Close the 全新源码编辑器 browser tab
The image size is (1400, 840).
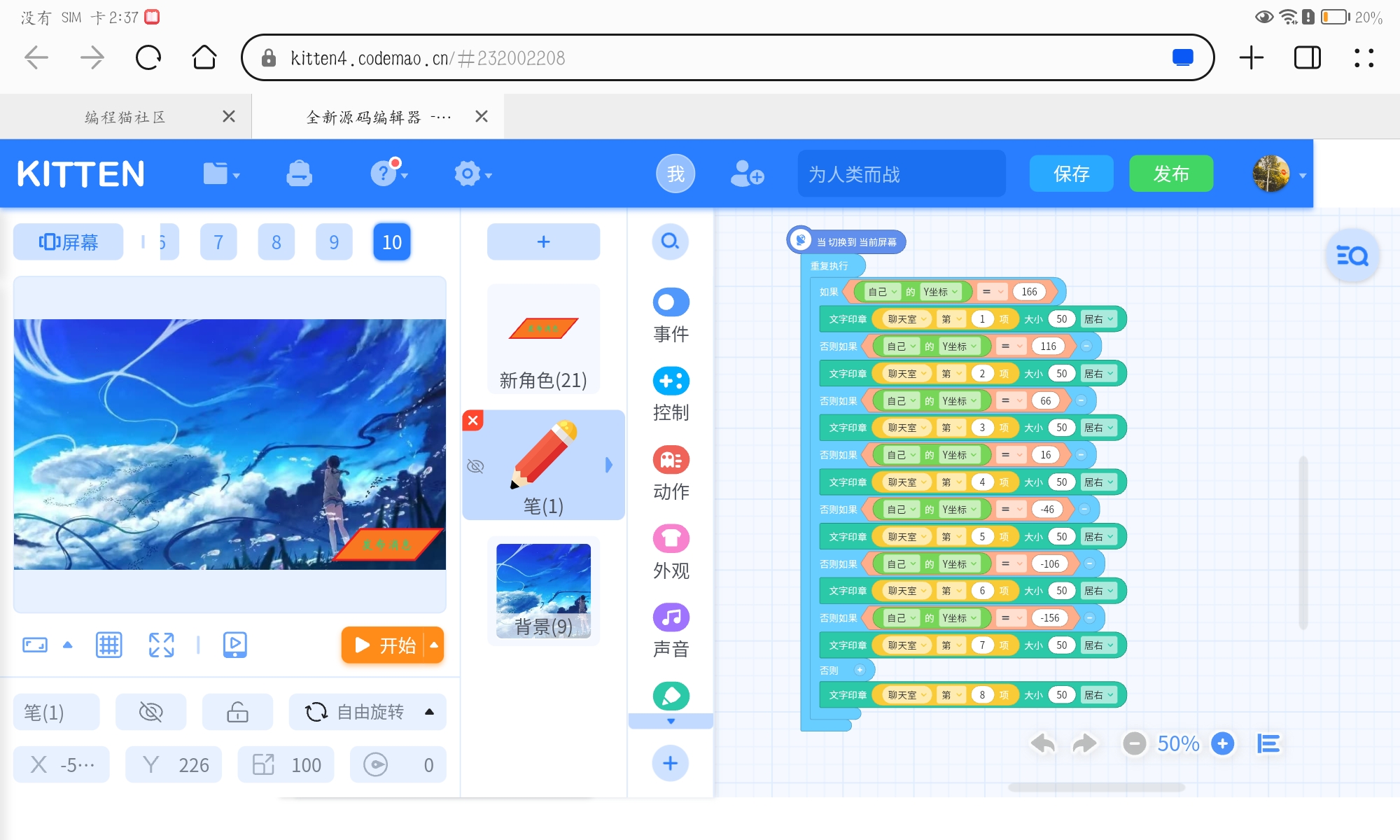pos(482,116)
